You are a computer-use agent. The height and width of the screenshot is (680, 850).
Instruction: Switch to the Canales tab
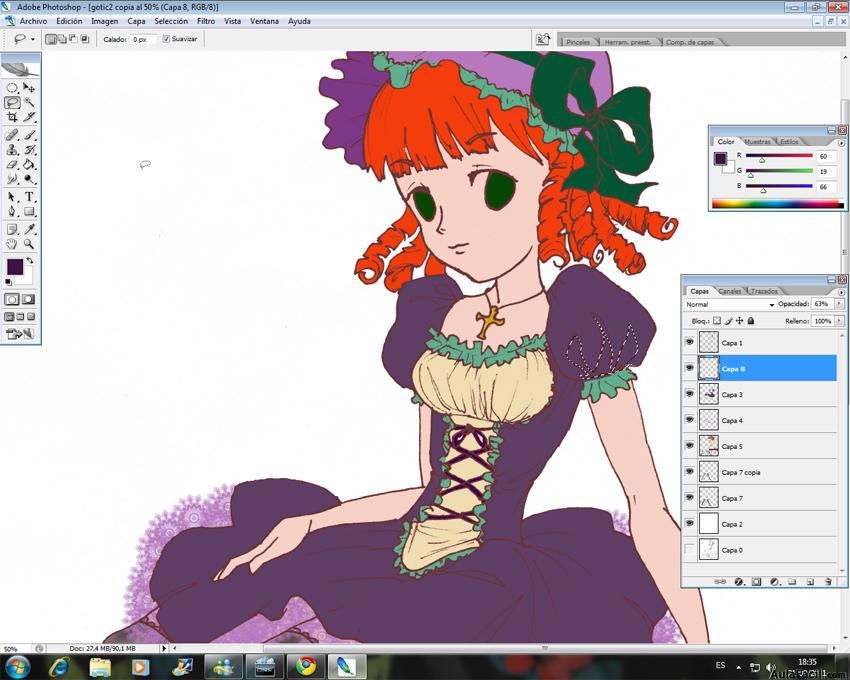coord(730,291)
